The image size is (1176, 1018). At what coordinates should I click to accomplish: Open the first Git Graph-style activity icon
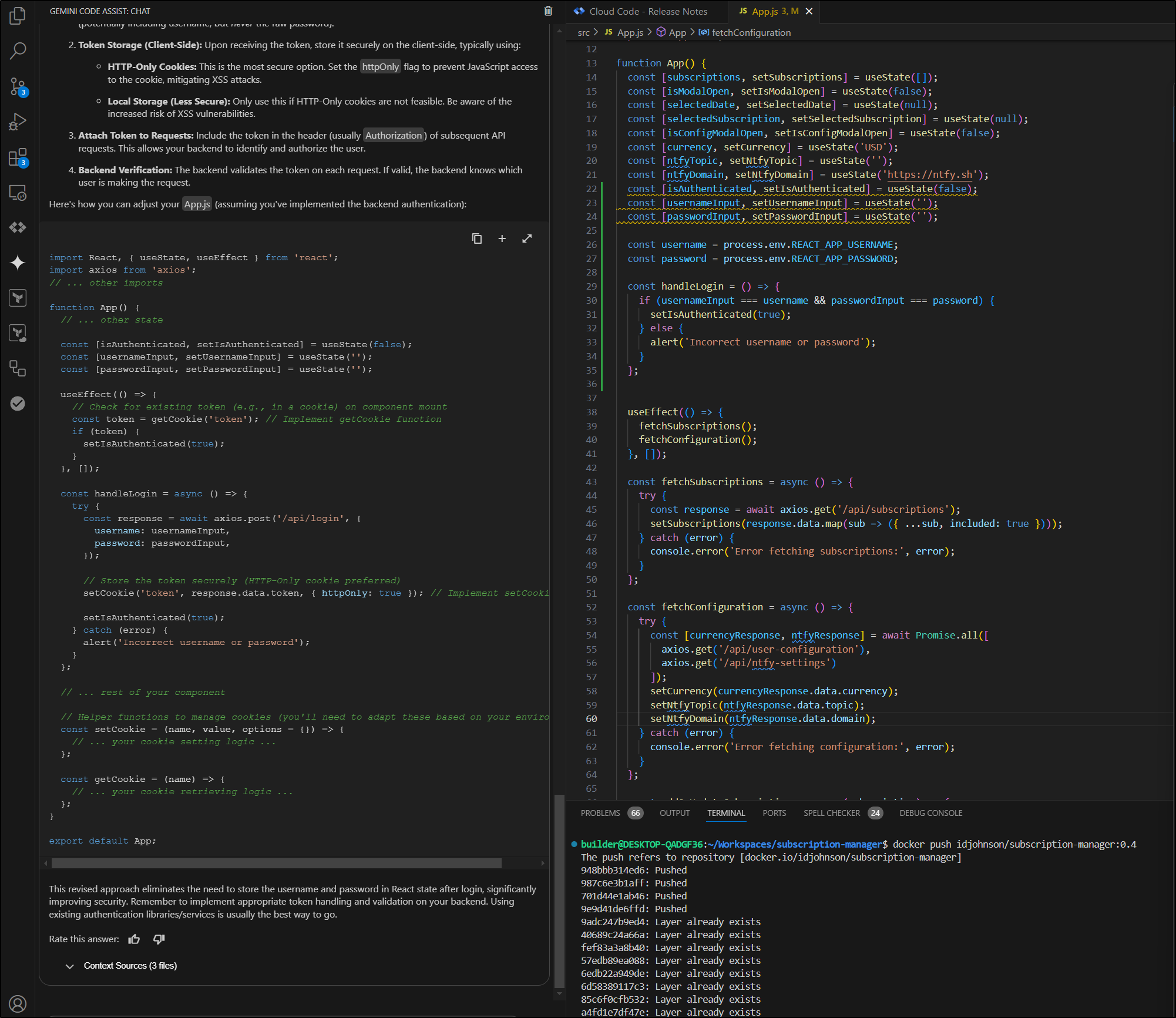18,298
